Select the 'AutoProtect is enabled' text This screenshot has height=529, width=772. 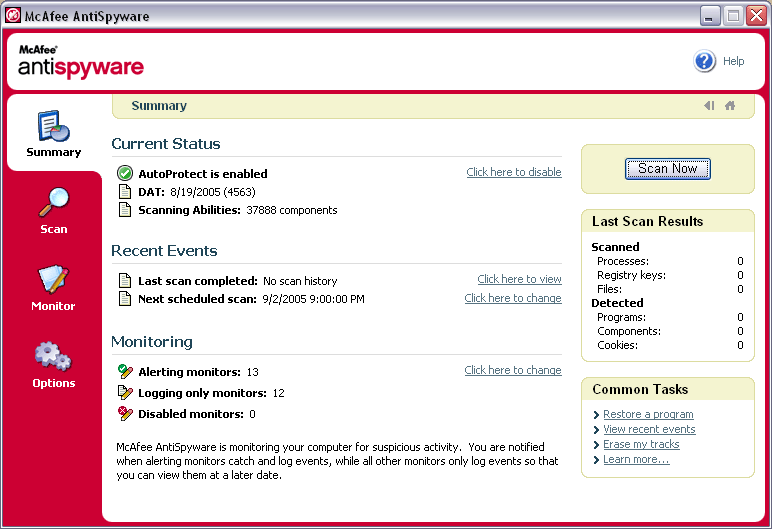point(203,174)
